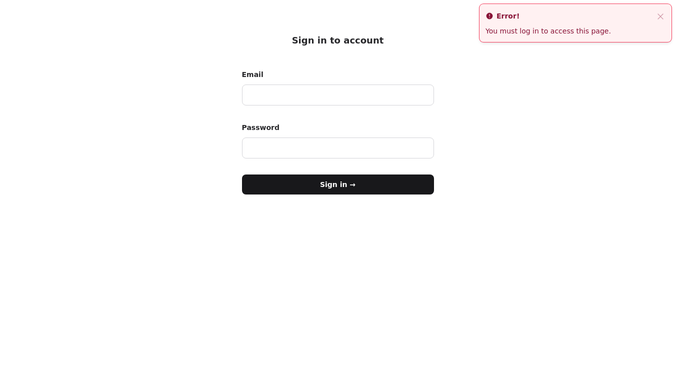Click the circular alert icon beside 'Error!'
The image size is (683, 384).
[x=490, y=16]
